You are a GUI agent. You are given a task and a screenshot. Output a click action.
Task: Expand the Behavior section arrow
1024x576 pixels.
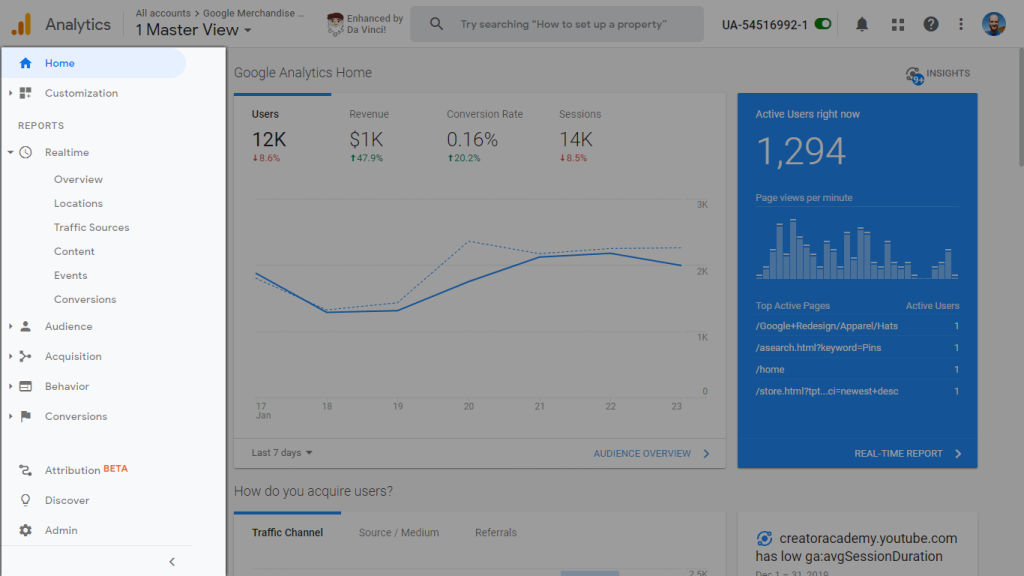10,386
